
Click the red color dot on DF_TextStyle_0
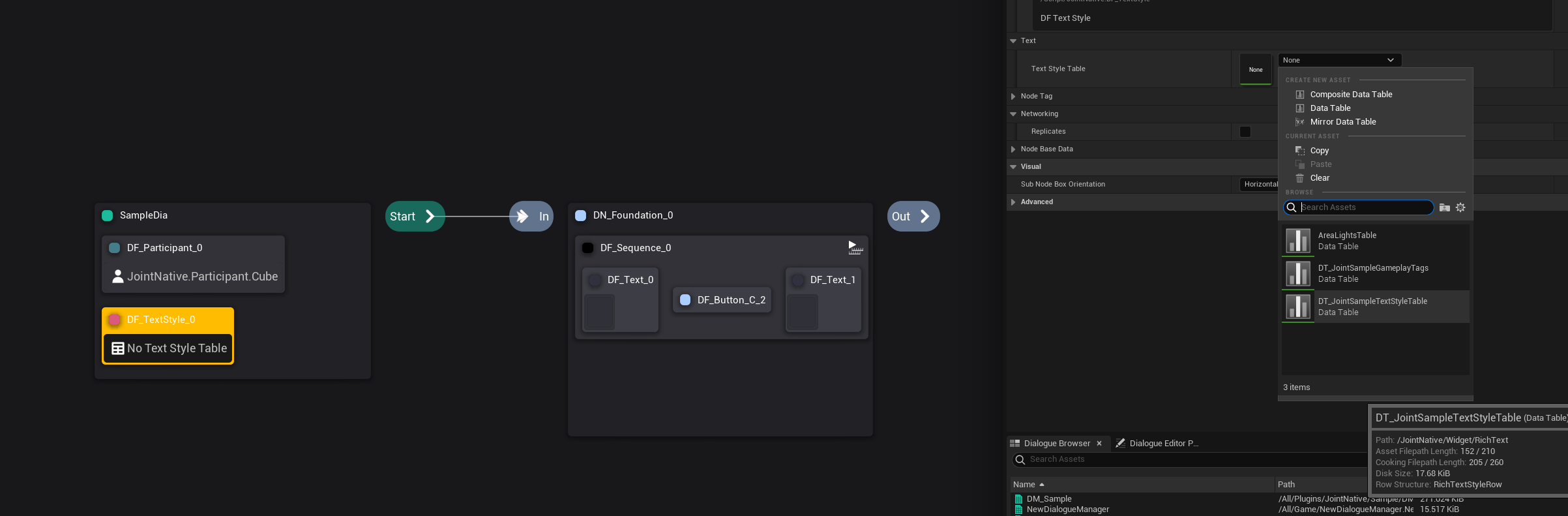115,320
